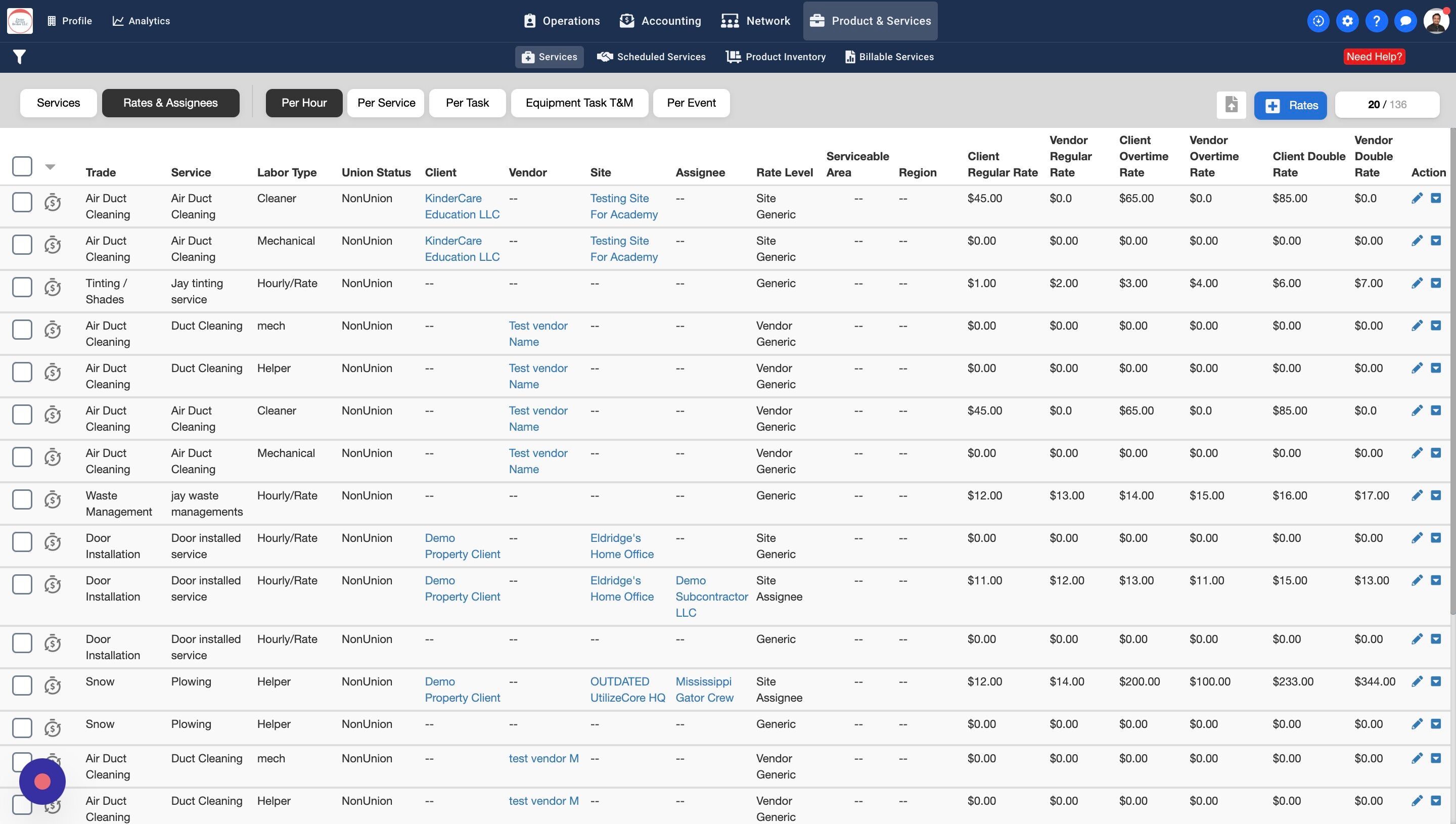Open the settings gear icon
This screenshot has width=1456, height=824.
(1347, 21)
